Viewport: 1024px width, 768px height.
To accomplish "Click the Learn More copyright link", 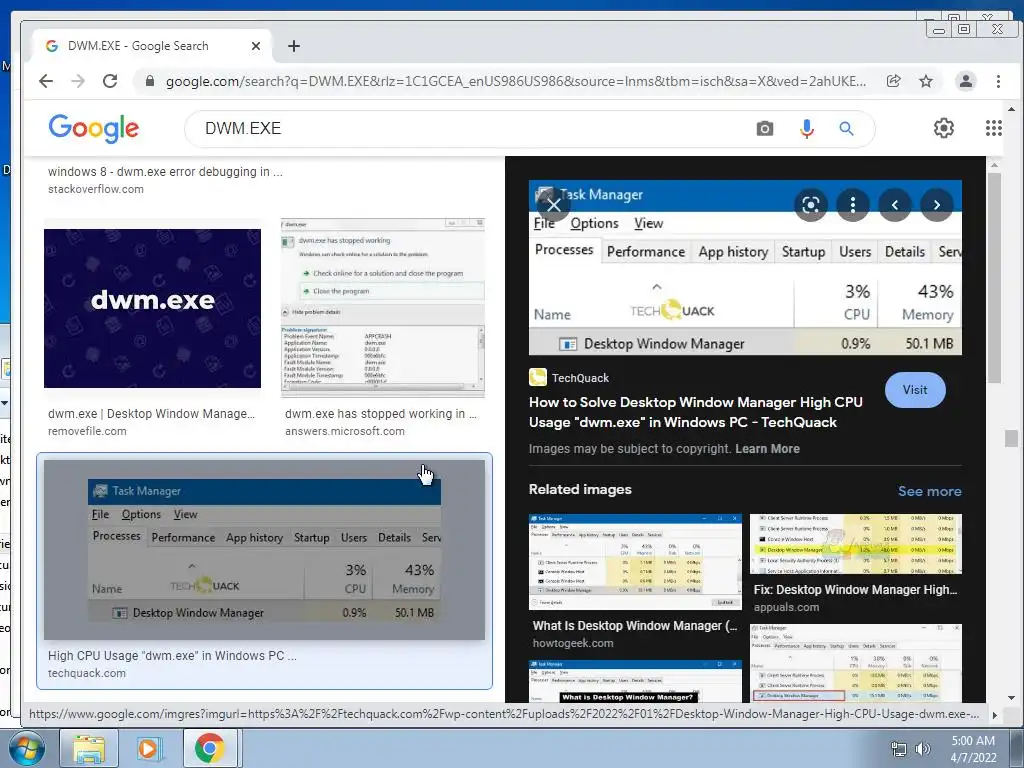I will (x=767, y=449).
